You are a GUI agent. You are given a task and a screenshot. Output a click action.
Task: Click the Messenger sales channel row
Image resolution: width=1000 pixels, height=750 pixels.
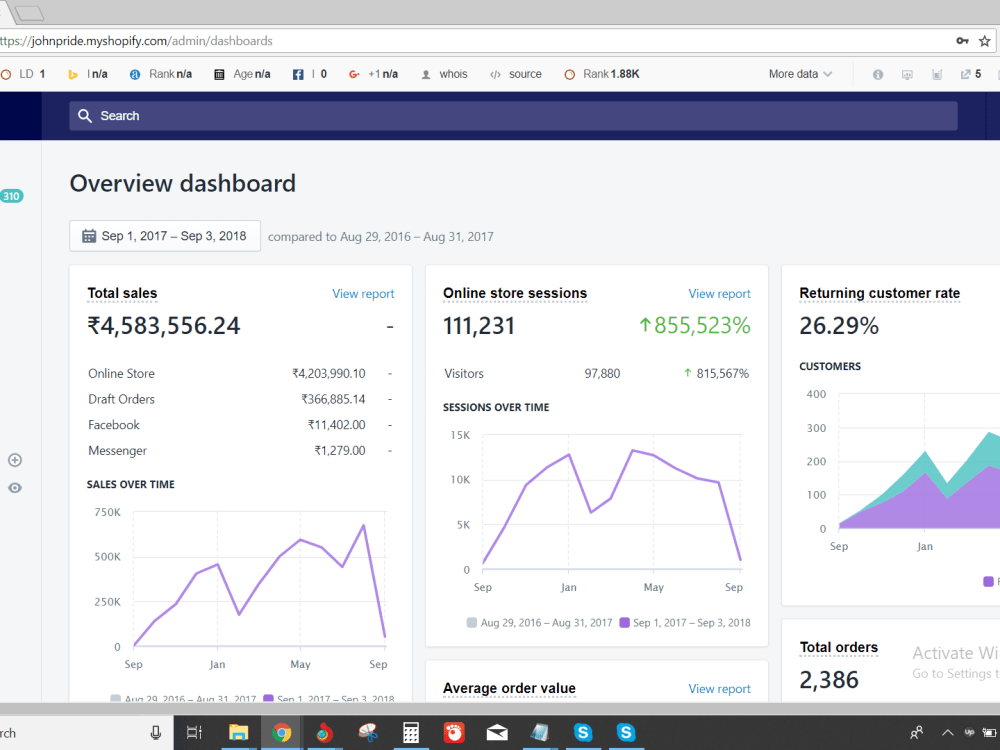(240, 451)
